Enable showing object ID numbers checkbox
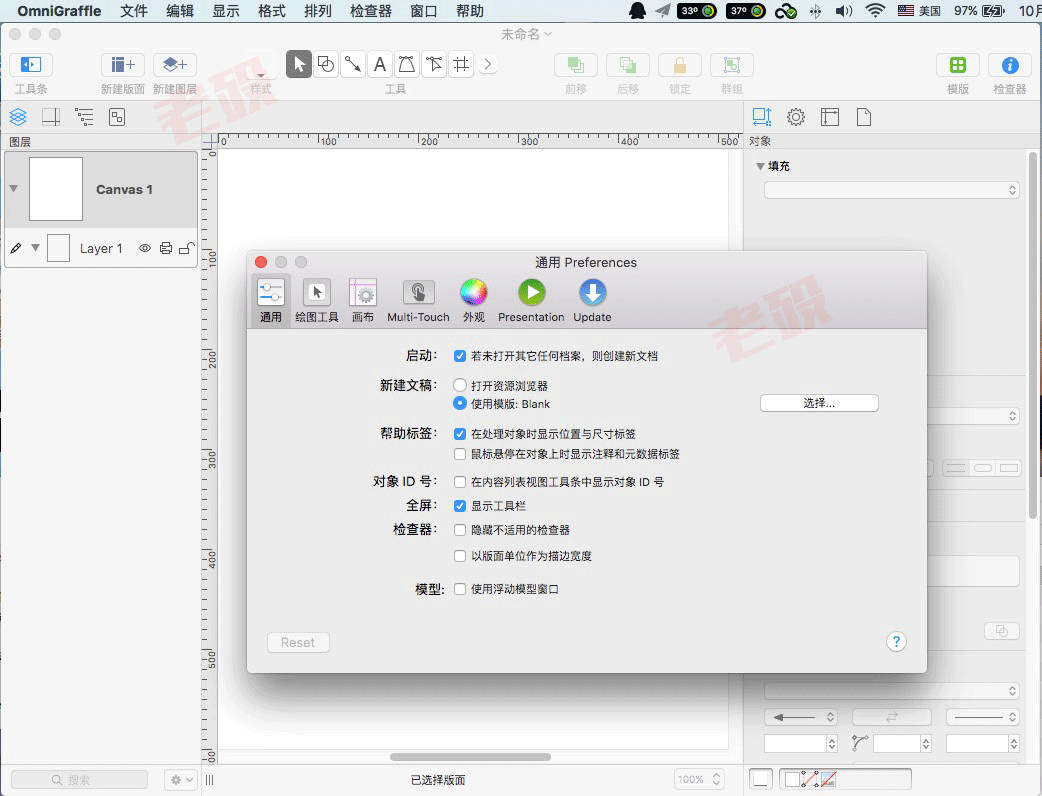 (459, 482)
